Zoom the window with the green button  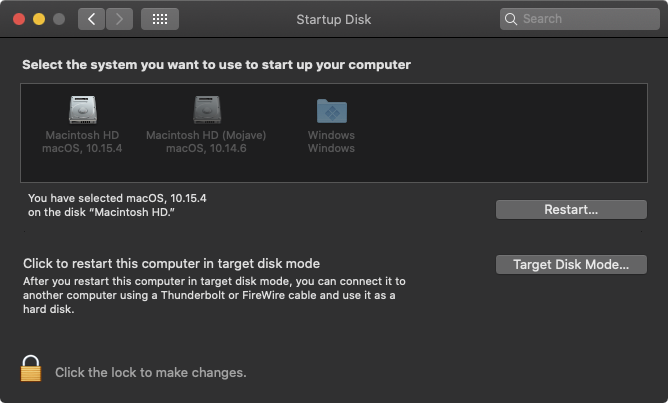tap(58, 19)
